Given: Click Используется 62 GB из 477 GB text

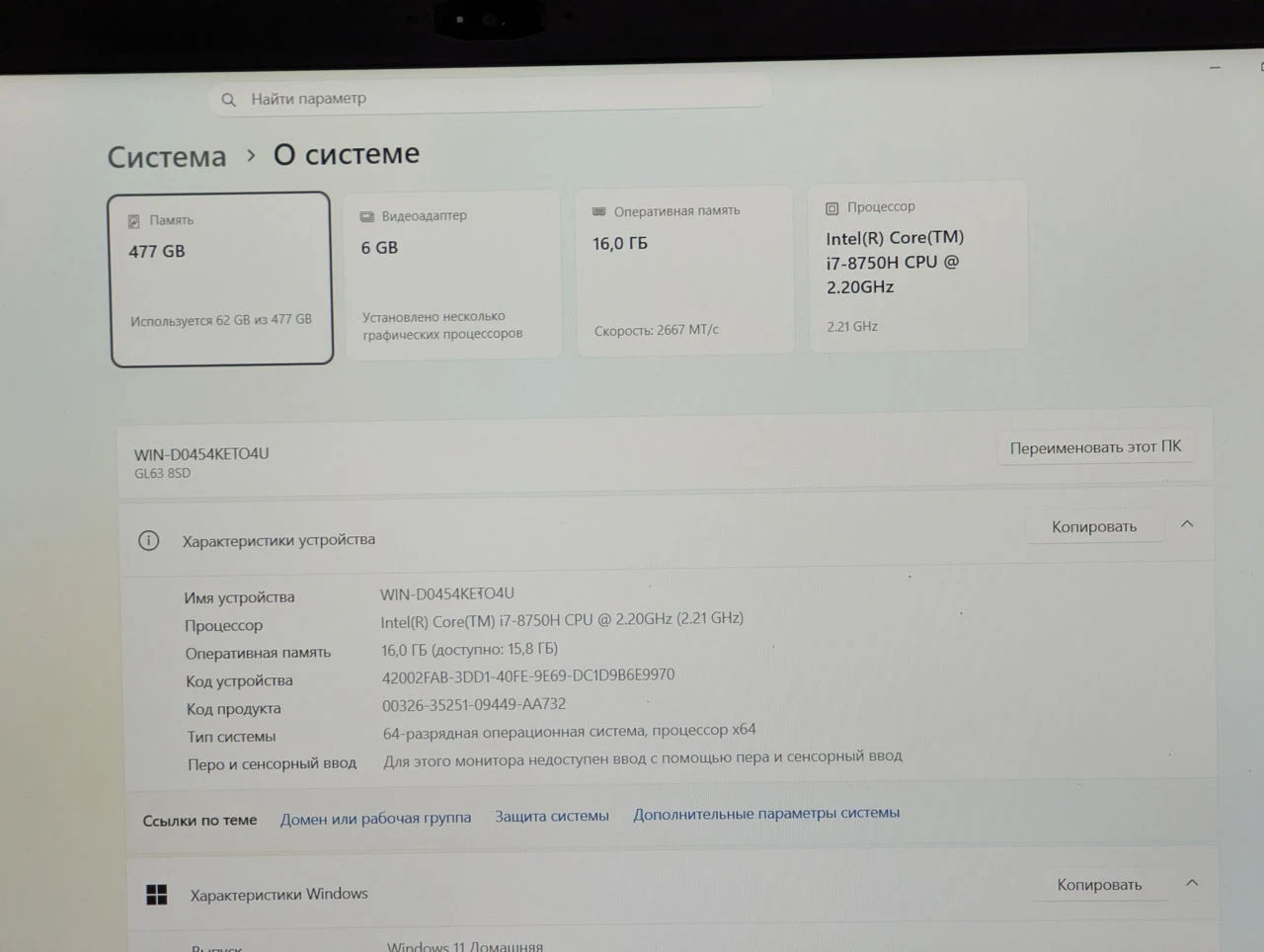Looking at the screenshot, I should pos(221,320).
